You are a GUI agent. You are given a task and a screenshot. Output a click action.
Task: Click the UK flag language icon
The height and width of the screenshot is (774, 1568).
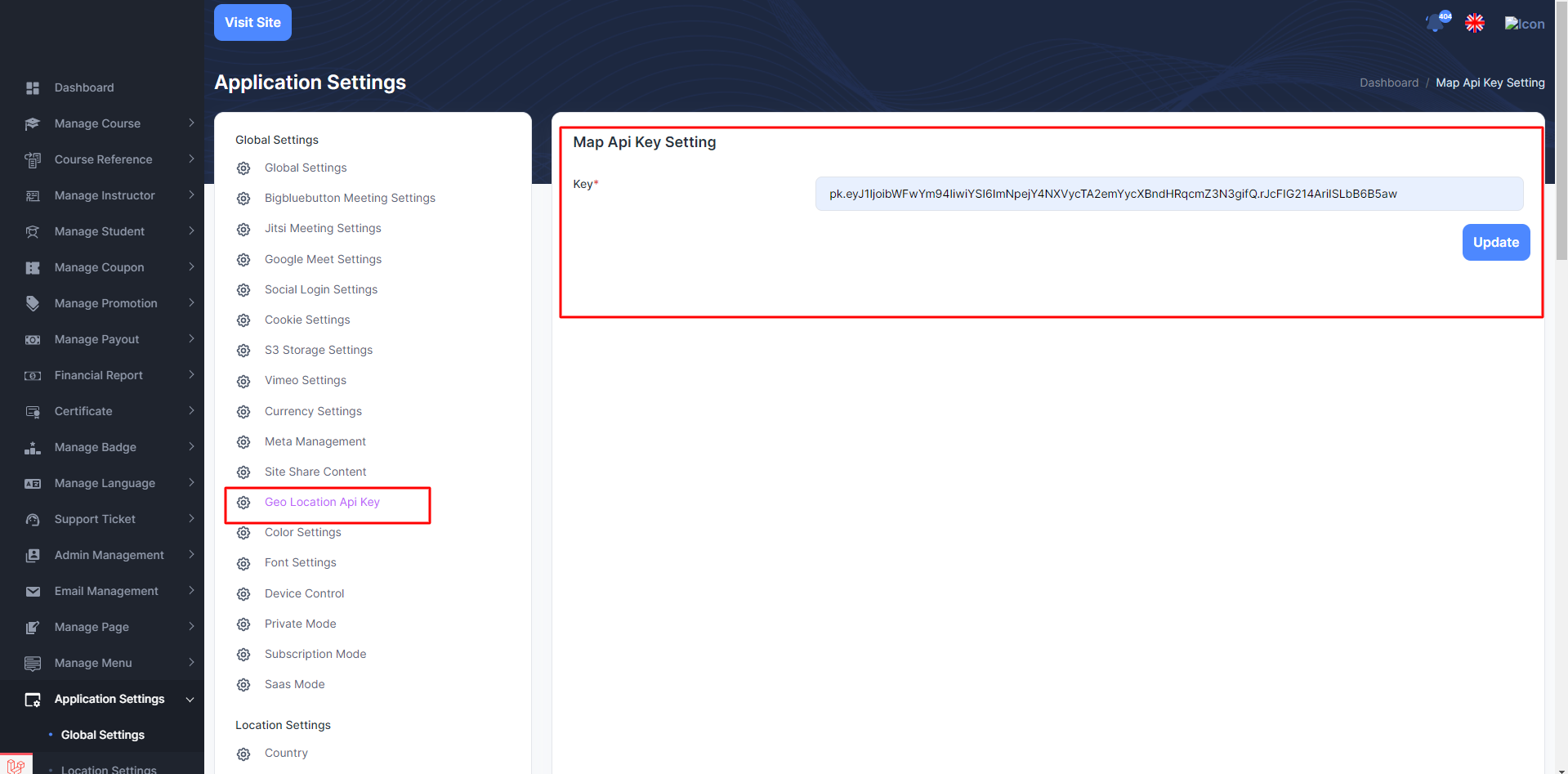pyautogui.click(x=1475, y=23)
